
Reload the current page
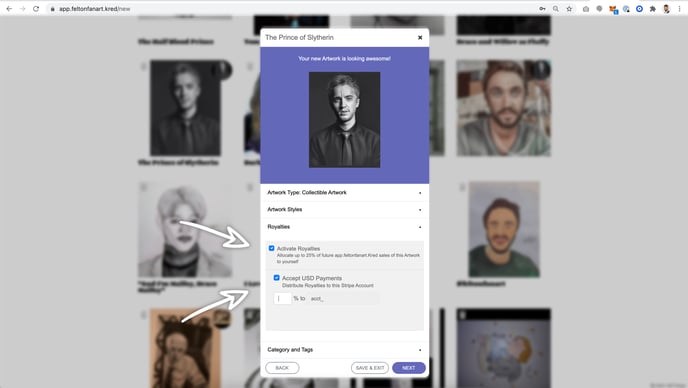(x=36, y=9)
